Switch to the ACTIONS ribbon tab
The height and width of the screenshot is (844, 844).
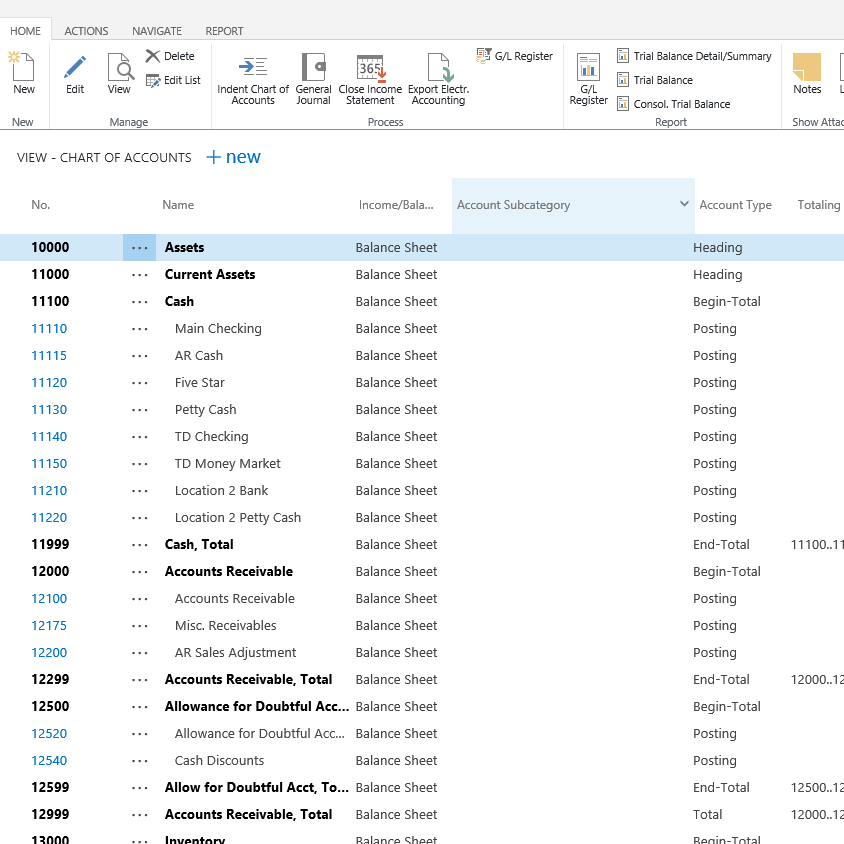[86, 31]
